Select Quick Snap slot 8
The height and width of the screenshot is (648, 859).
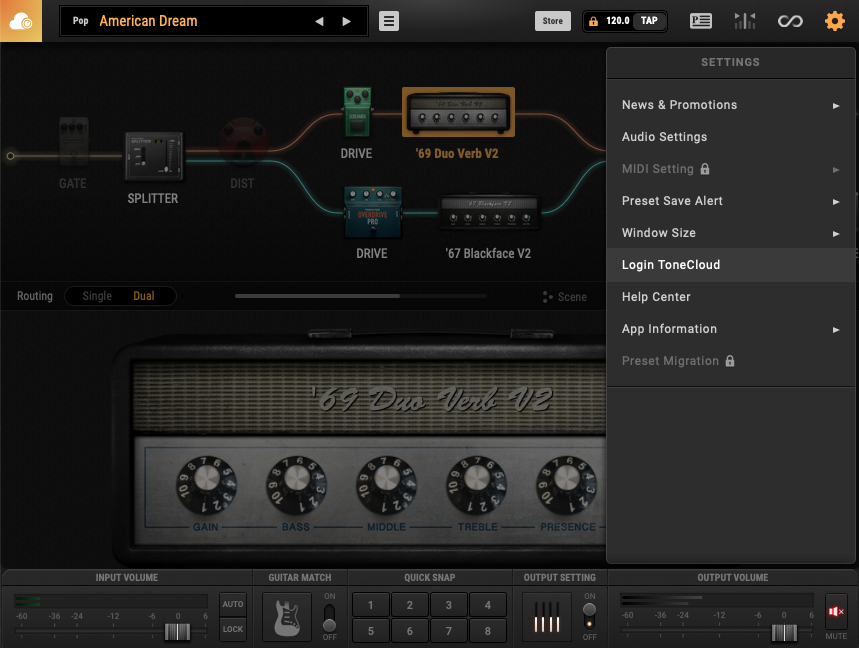pyautogui.click(x=488, y=630)
